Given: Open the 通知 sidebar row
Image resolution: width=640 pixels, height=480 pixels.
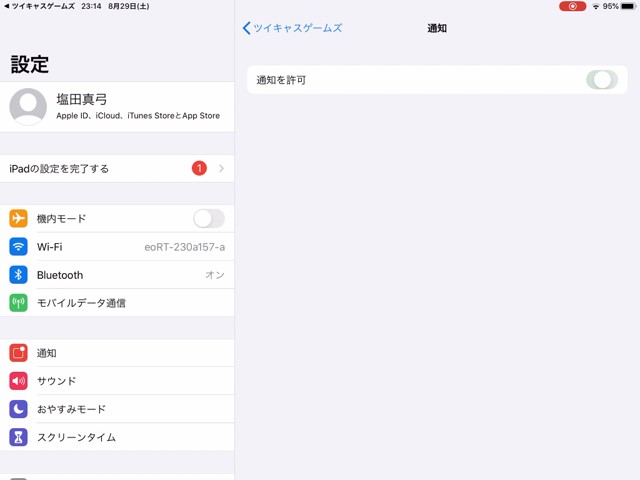Looking at the screenshot, I should [x=117, y=353].
